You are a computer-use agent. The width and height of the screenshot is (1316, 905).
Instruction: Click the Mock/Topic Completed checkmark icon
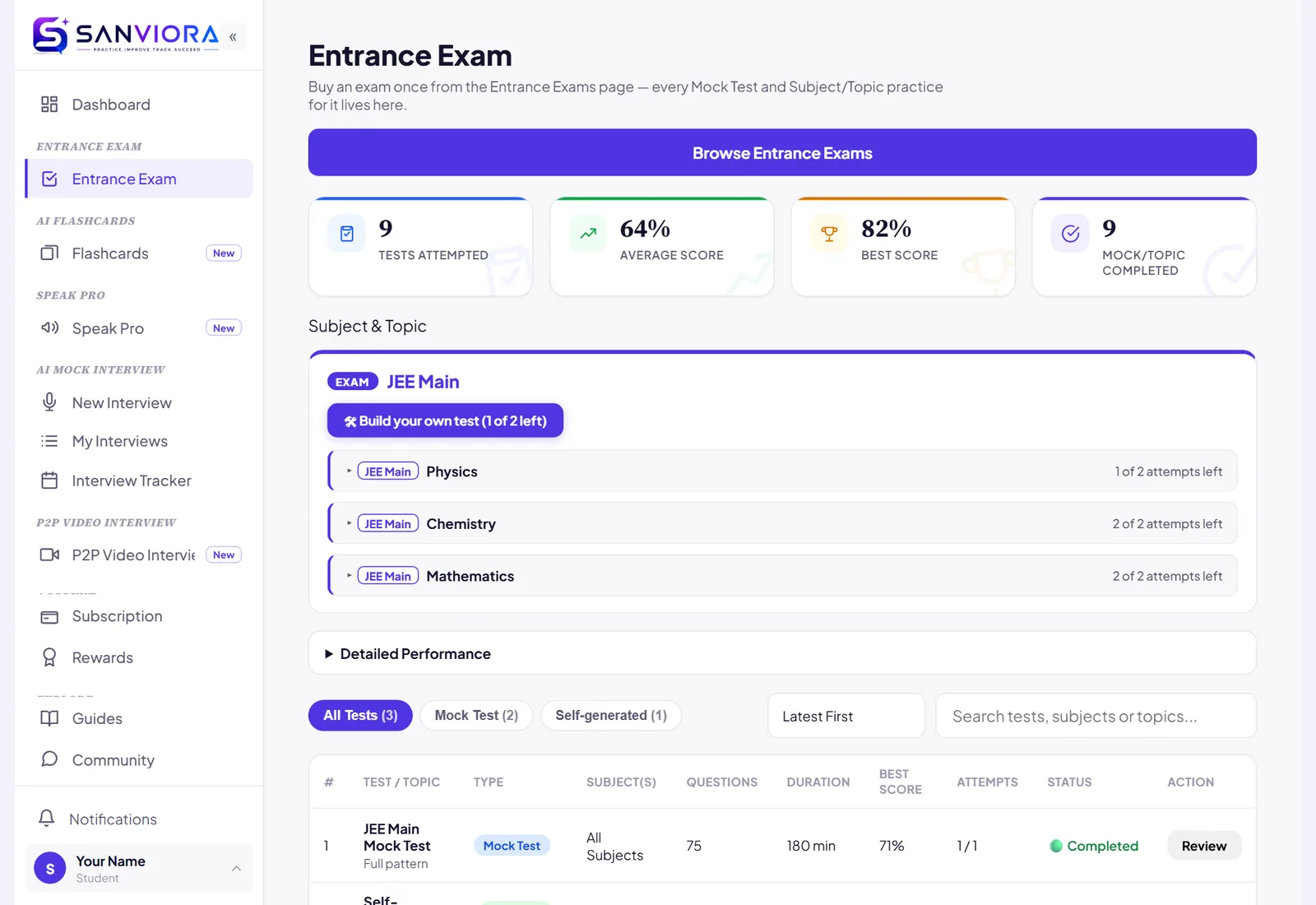(1070, 234)
